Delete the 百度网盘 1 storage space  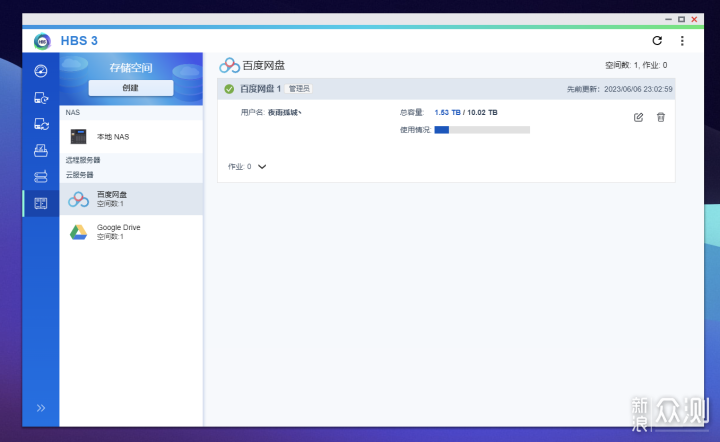(x=661, y=117)
